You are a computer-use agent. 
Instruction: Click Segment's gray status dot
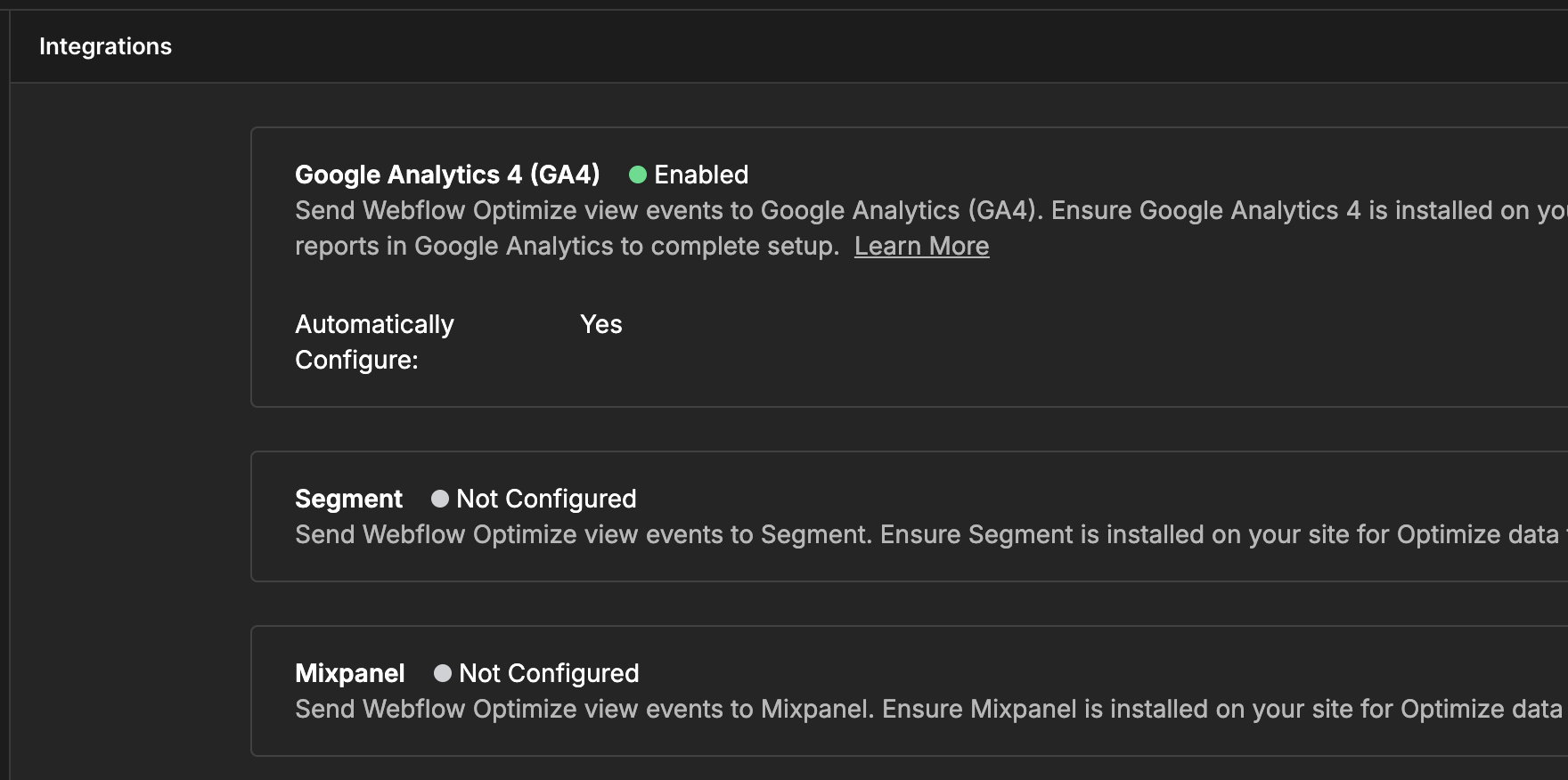(x=440, y=499)
